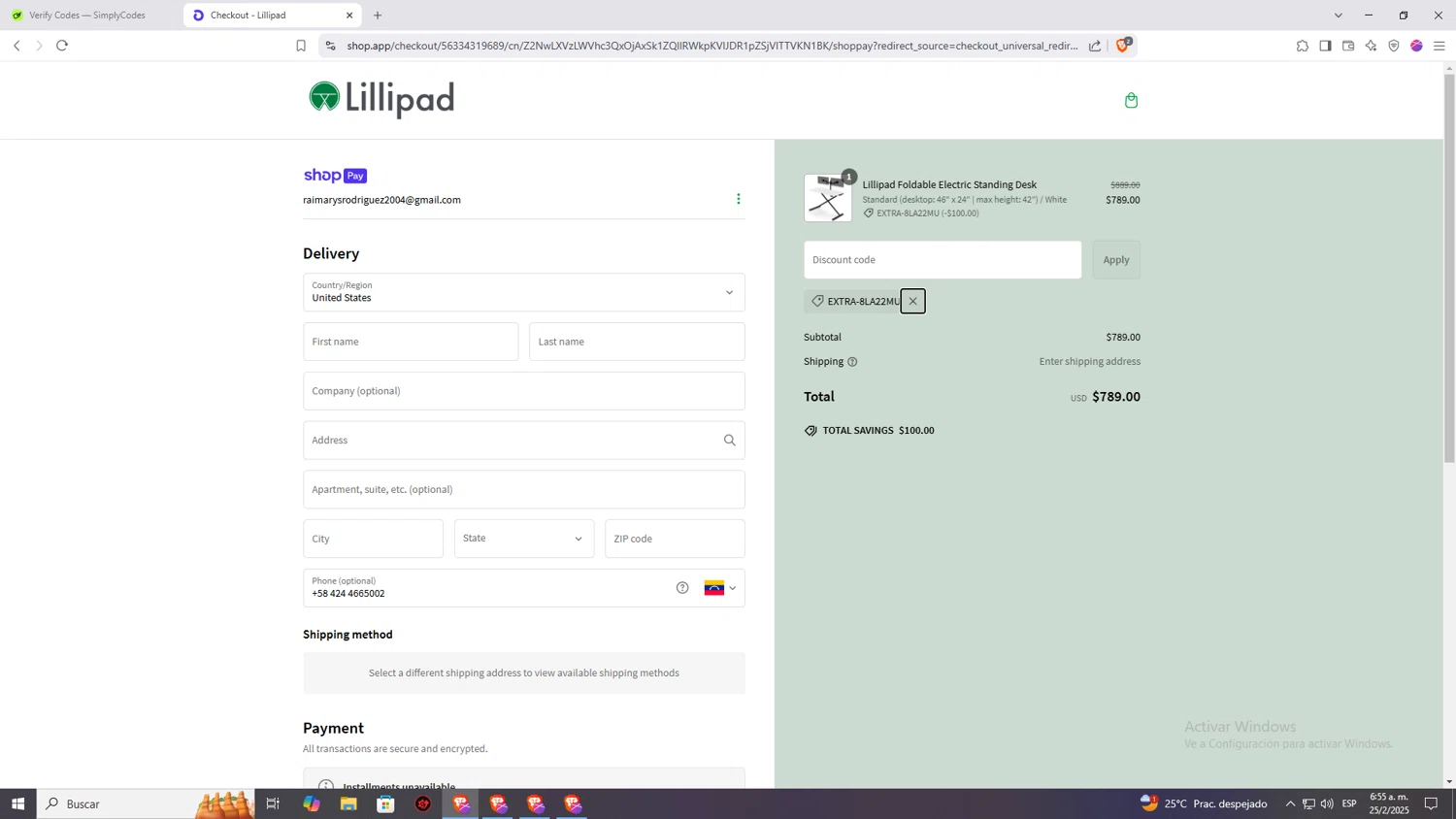Screen dimensions: 1456x819
Task: Click the taskbar Buscar search box
Action: [x=146, y=803]
